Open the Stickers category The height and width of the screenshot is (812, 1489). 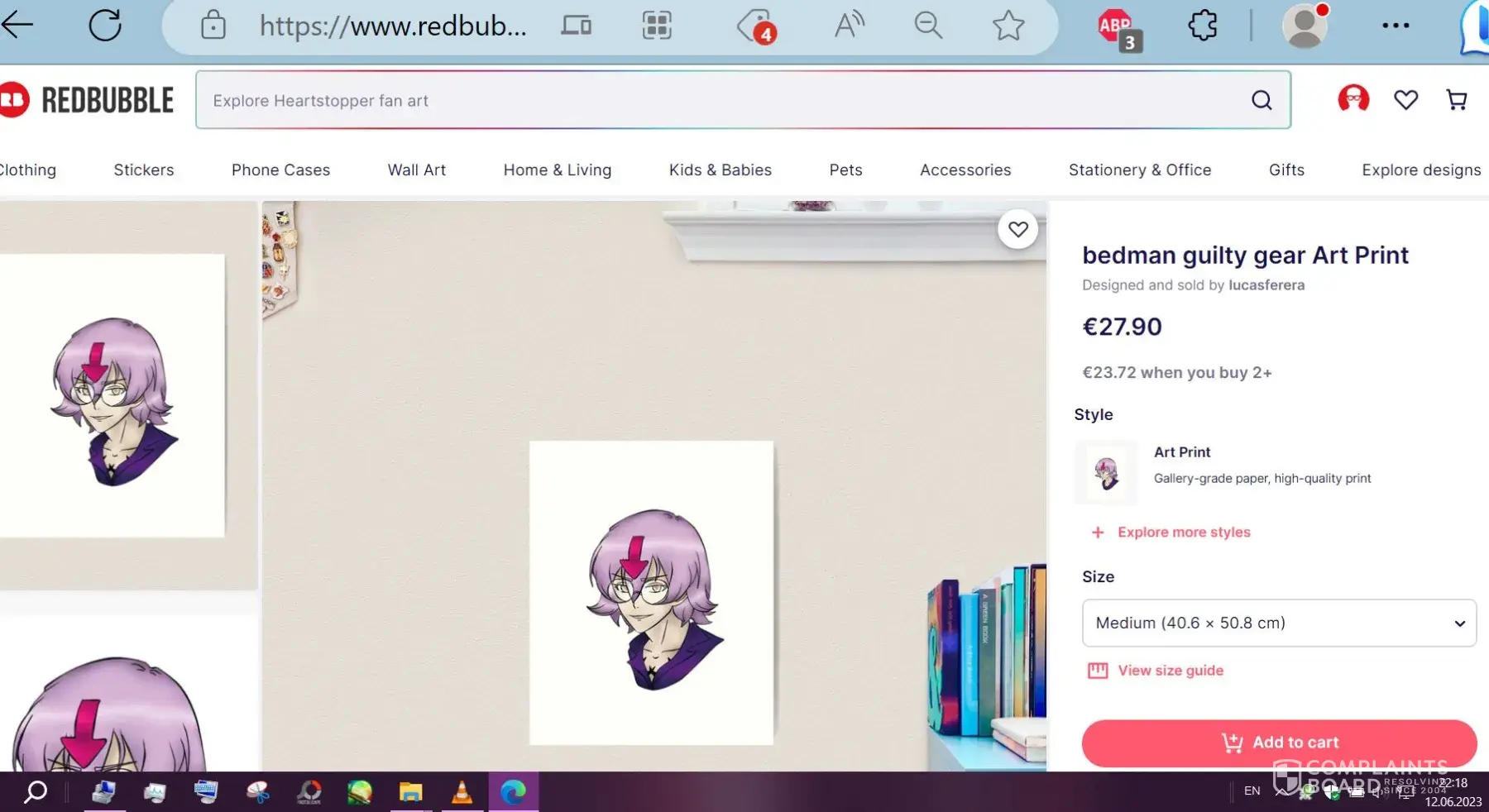pos(144,170)
